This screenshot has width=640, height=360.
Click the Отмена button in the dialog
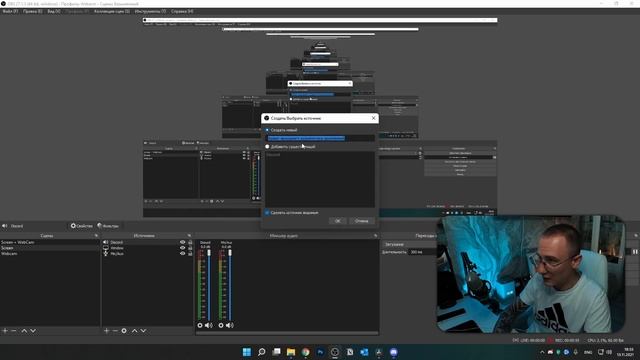362,221
